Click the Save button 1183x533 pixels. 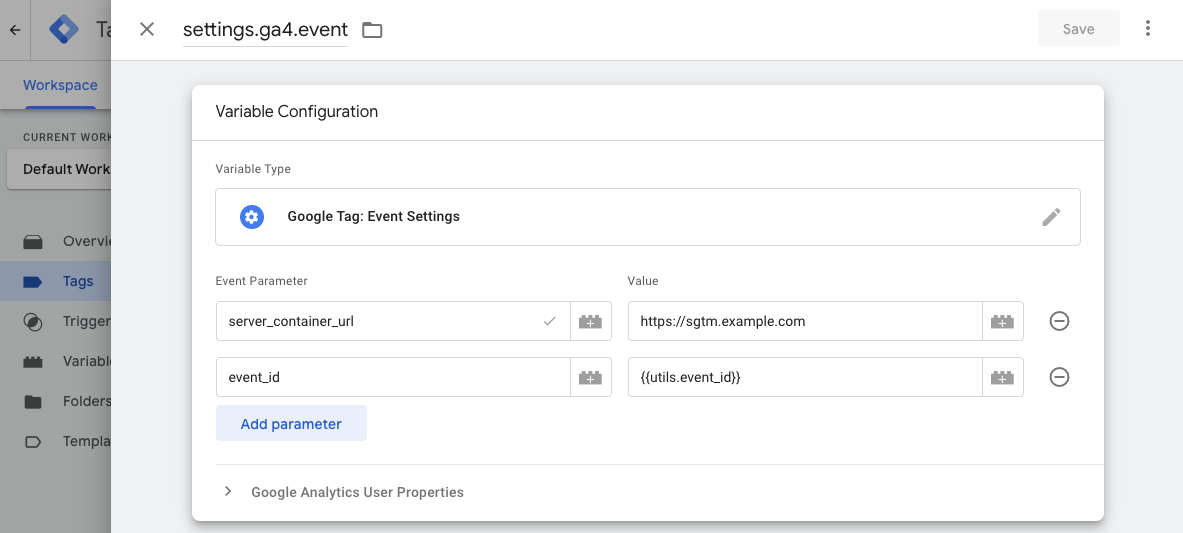coord(1078,29)
